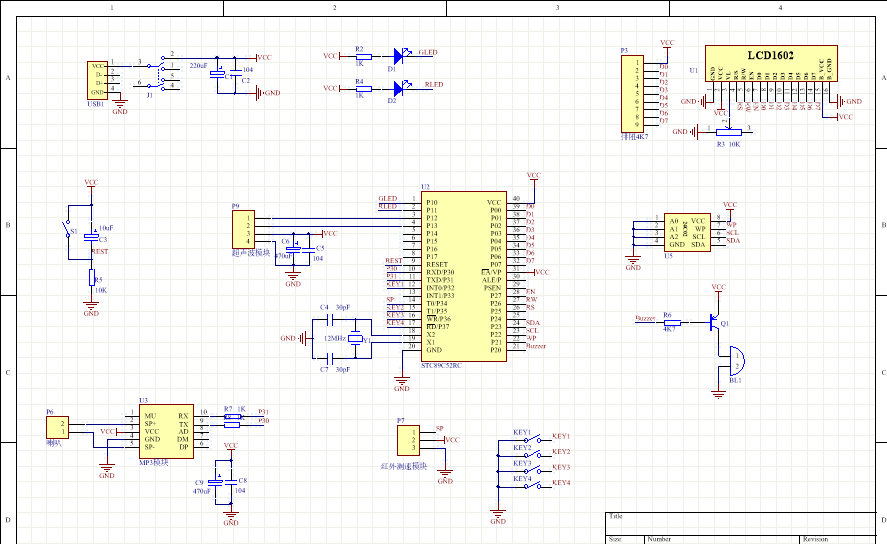Select the P9 ultrasonic module header

click(243, 230)
